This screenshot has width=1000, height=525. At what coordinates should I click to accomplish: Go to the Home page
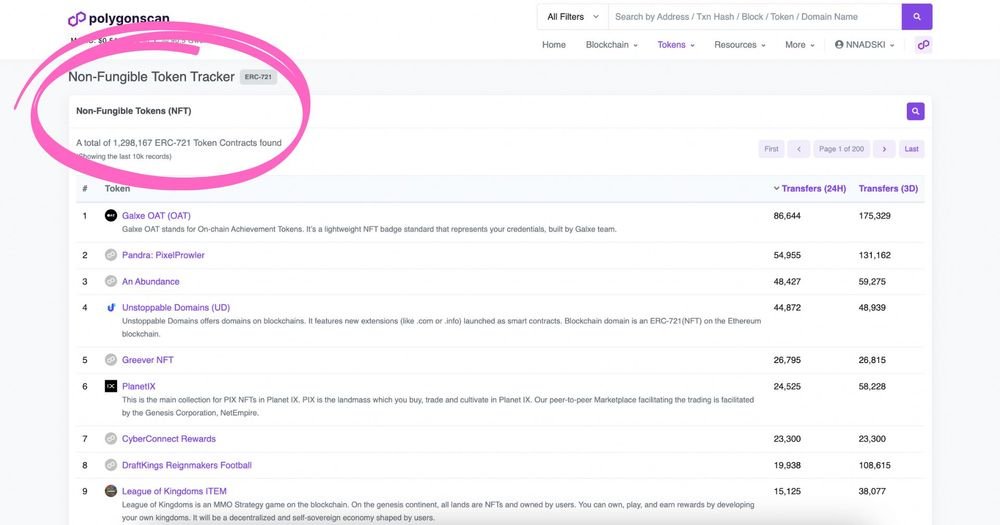[x=553, y=45]
